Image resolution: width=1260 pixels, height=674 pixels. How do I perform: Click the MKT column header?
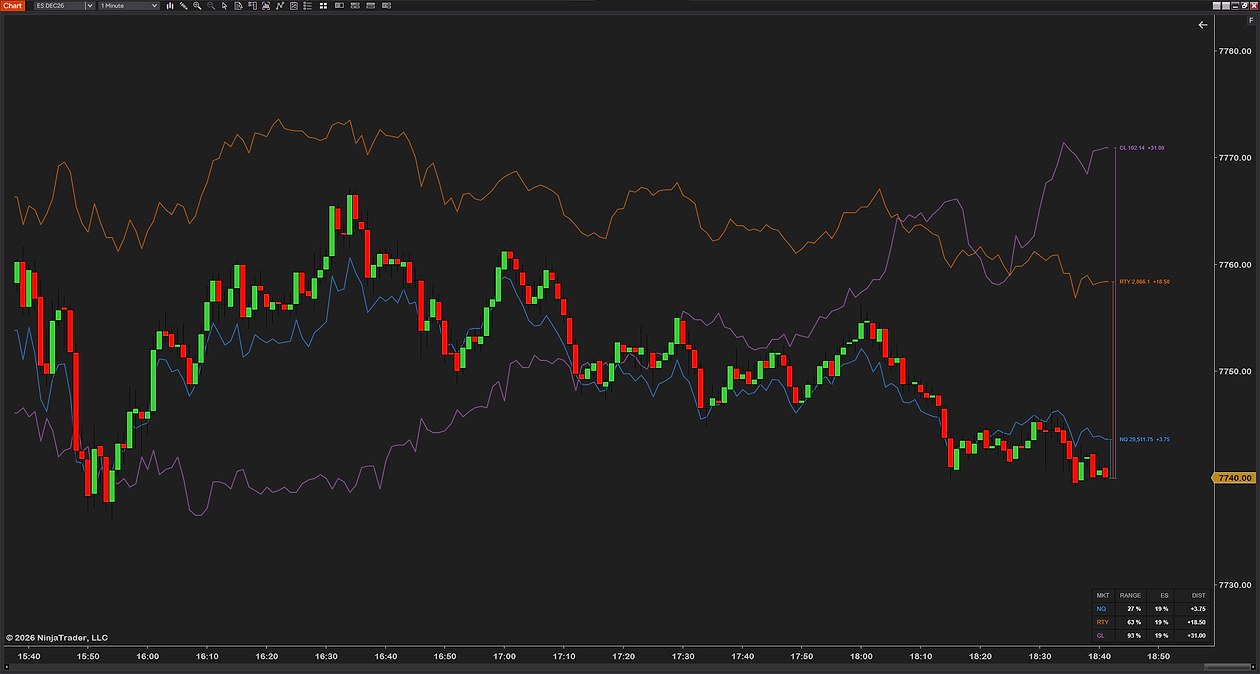tap(1102, 595)
